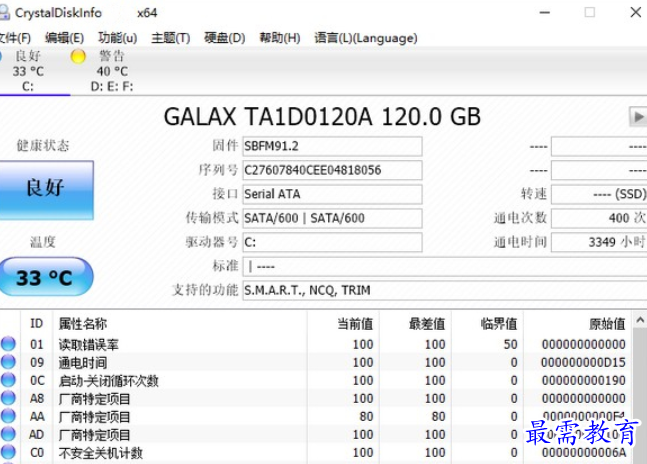
Task: Click the firmware field SBFM91.2
Action: coord(332,146)
